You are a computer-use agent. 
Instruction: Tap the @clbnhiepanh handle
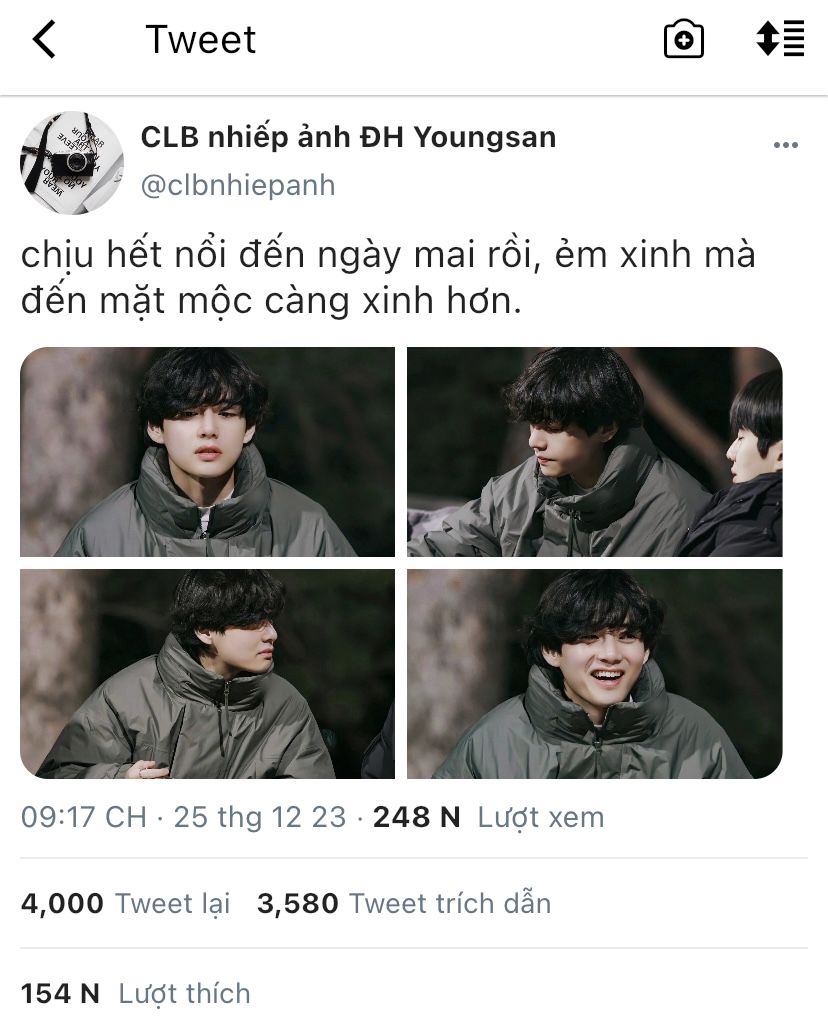click(x=238, y=185)
